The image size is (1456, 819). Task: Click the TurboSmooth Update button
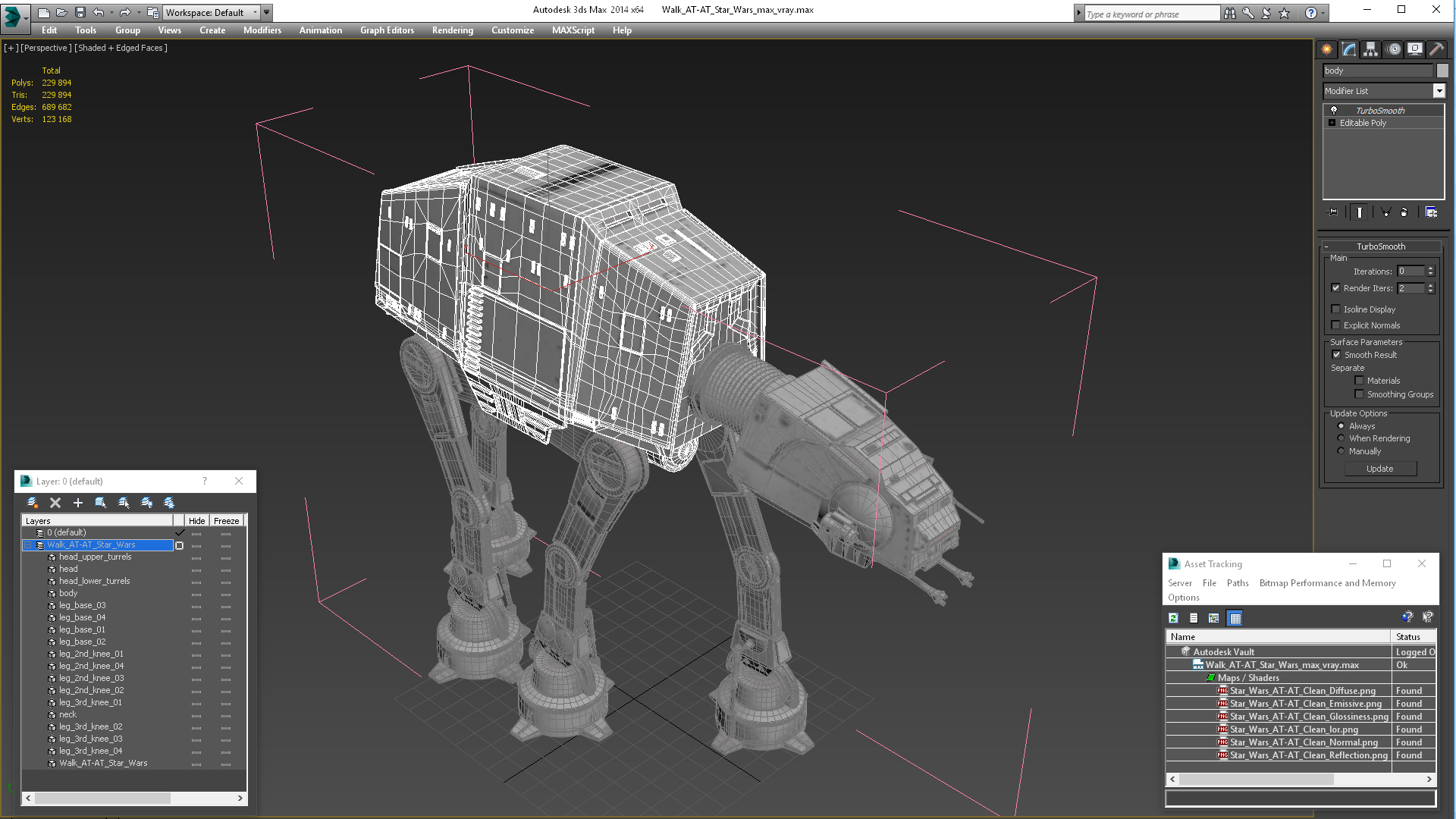[x=1380, y=469]
